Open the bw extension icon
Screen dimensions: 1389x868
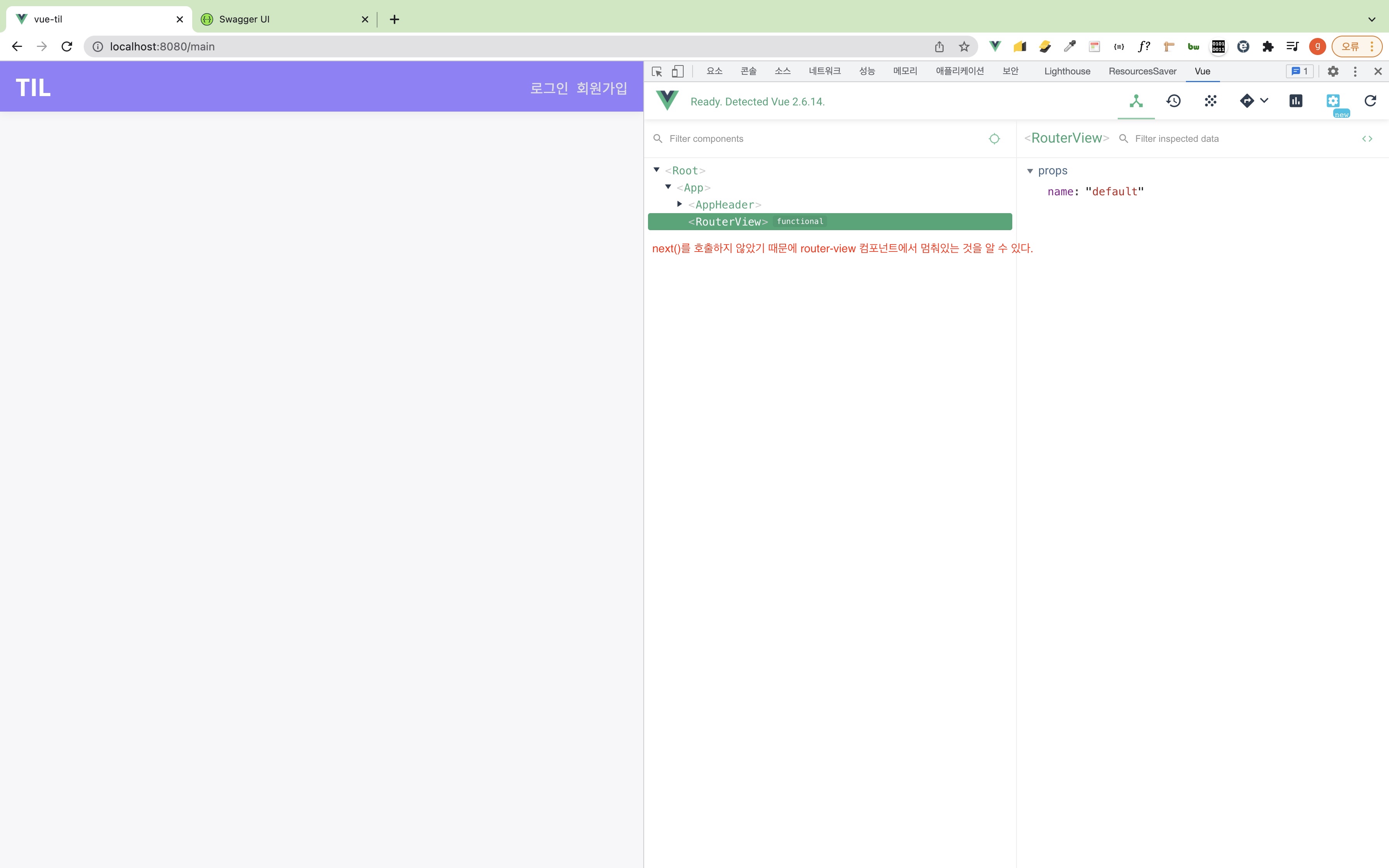(1194, 46)
